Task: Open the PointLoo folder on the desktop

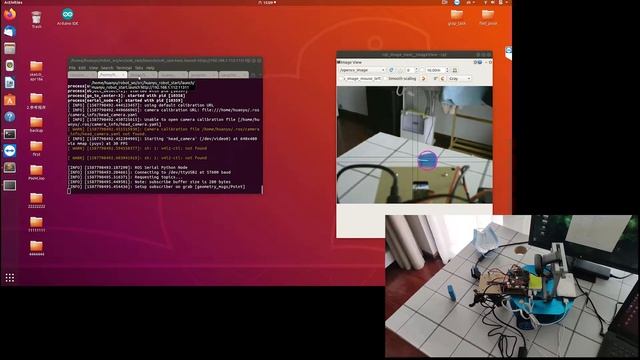Action: click(x=36, y=173)
